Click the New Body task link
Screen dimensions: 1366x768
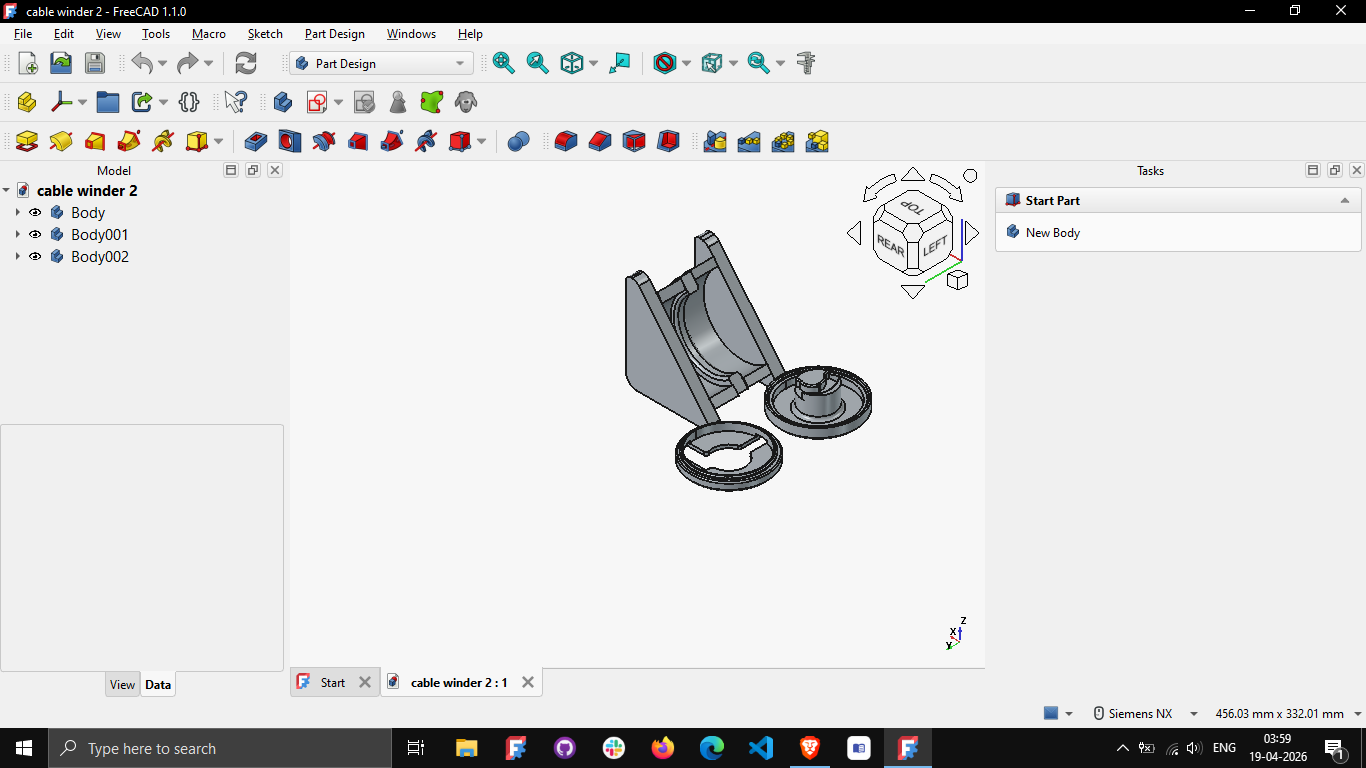(1053, 232)
